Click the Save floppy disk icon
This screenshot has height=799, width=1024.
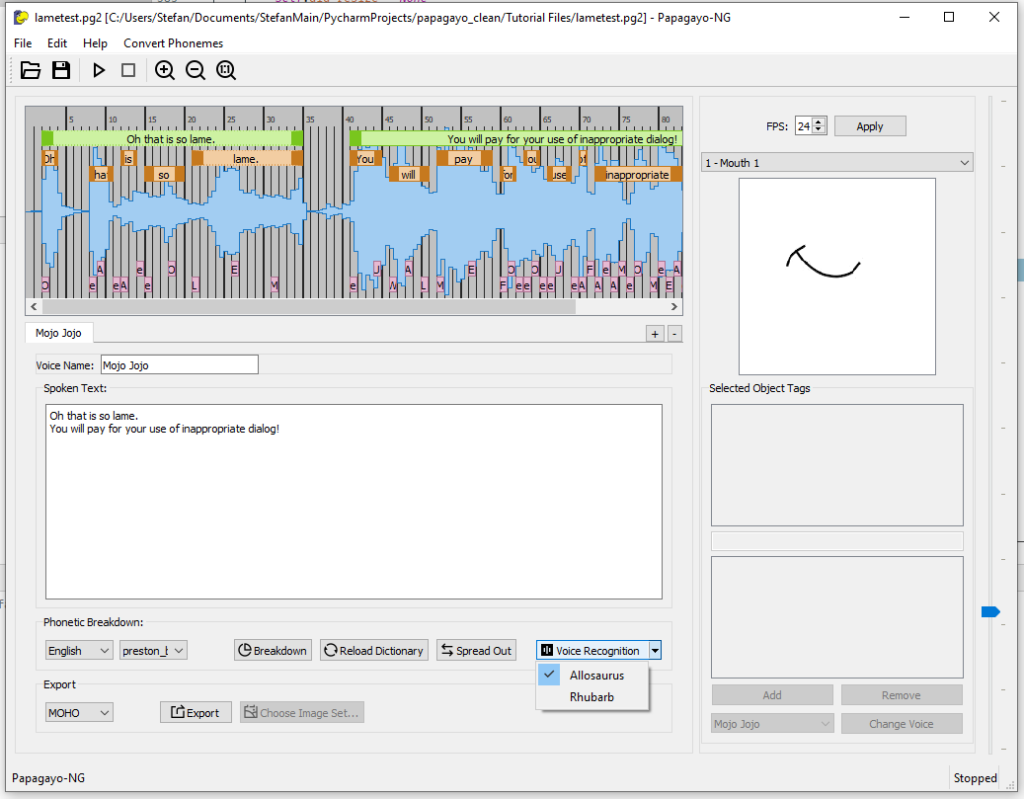61,70
